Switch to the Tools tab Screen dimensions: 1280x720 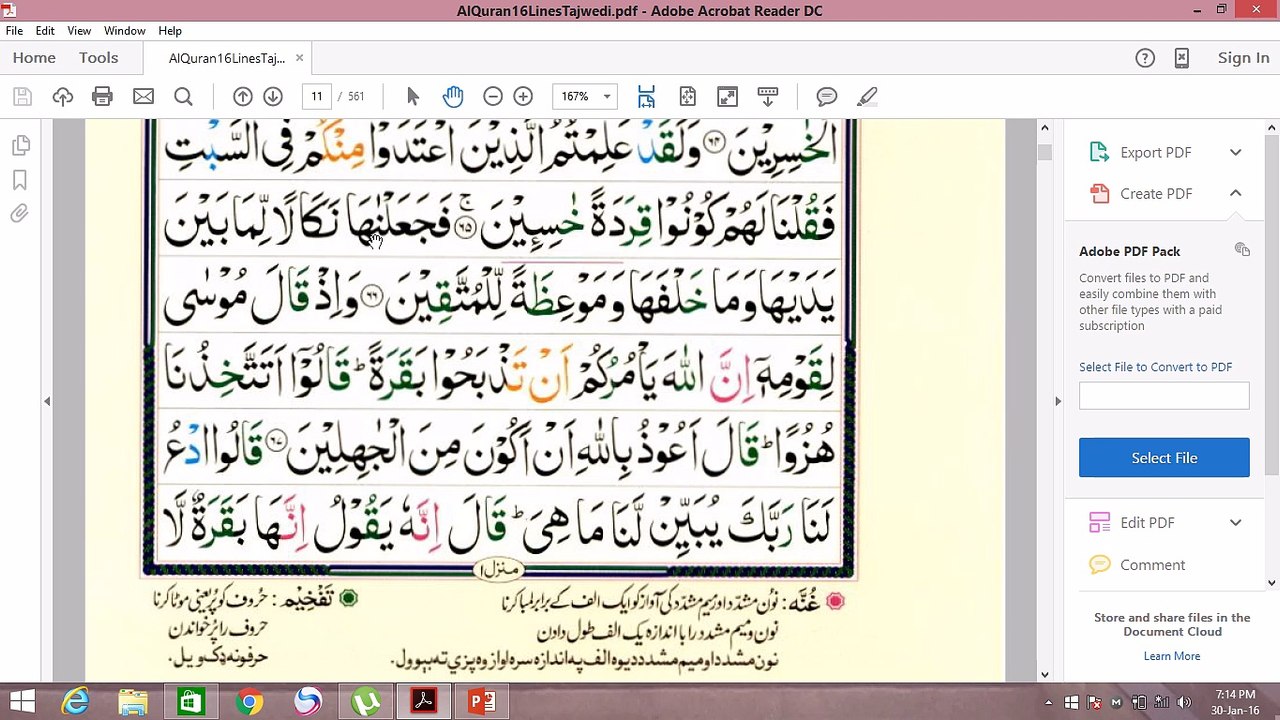tap(99, 58)
